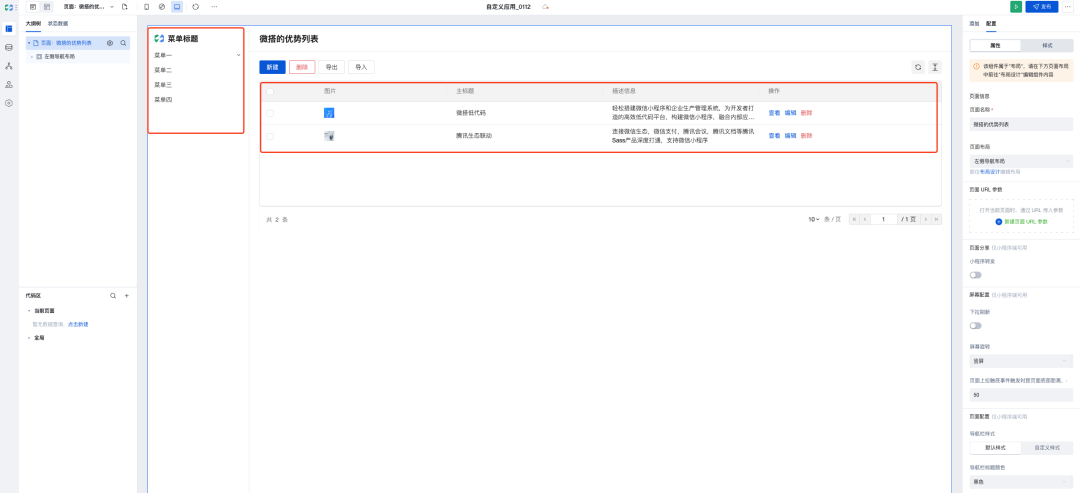Click the 导出 button
The height and width of the screenshot is (493, 1080).
[331, 67]
